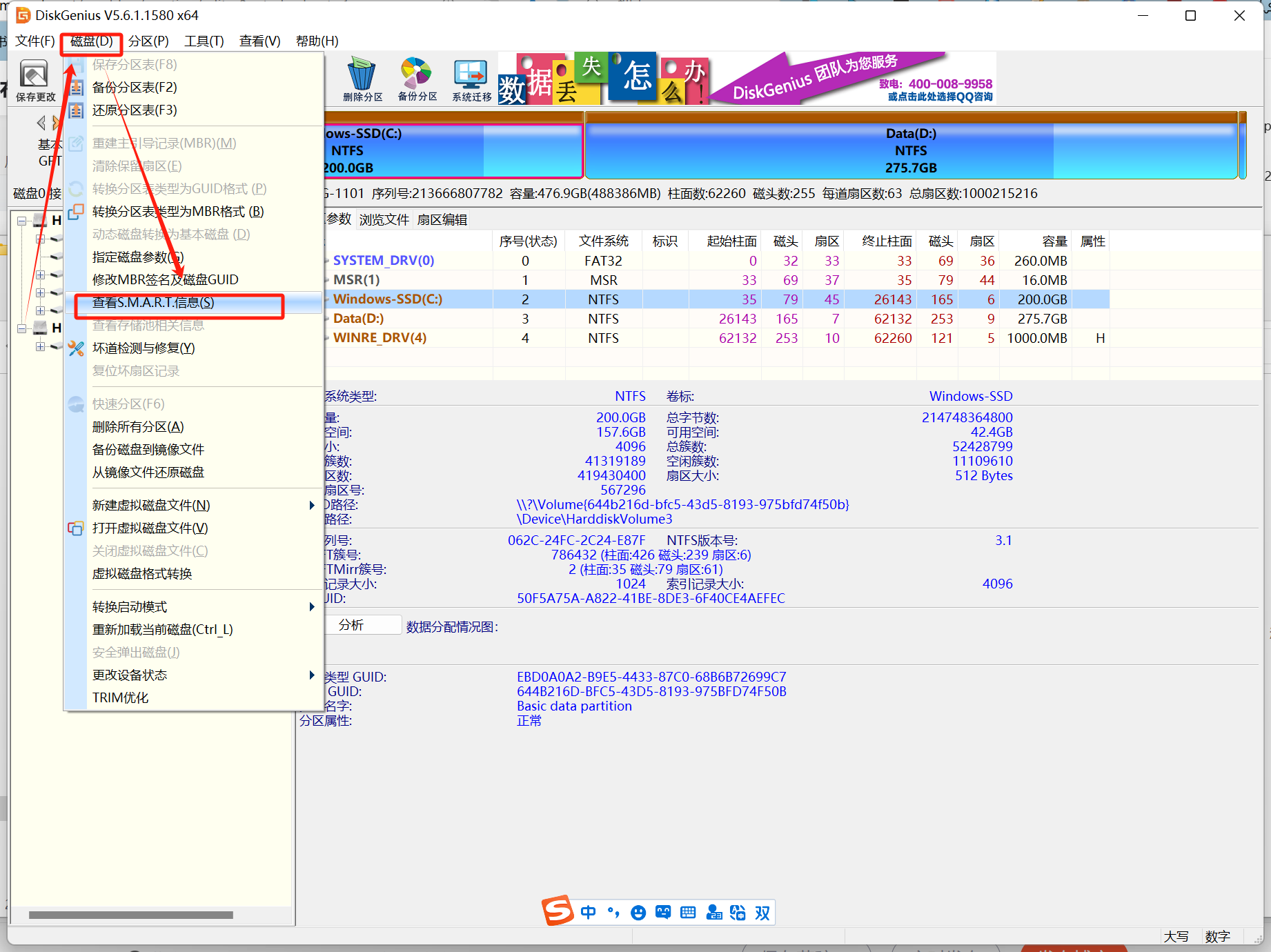The height and width of the screenshot is (952, 1271).
Task: Select 重新加载当前磁盘(Ctrl_L) entry
Action: tap(193, 630)
